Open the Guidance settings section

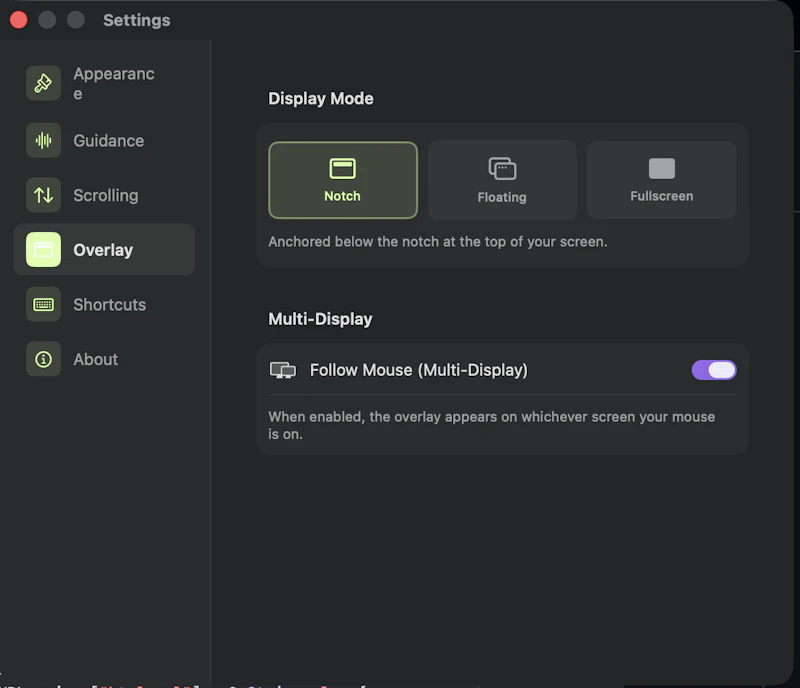(x=104, y=140)
